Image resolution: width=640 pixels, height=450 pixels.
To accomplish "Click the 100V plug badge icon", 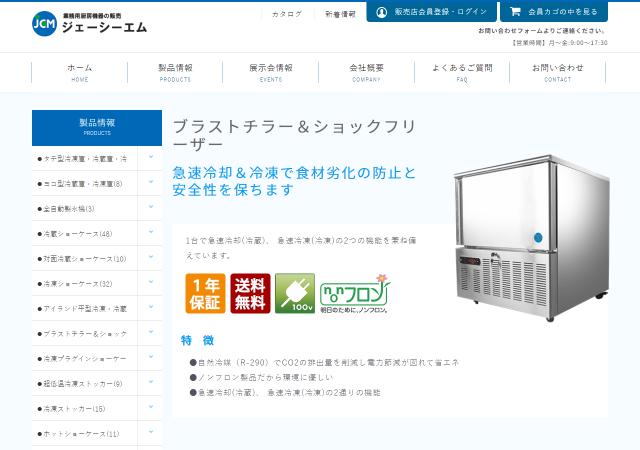I will pyautogui.click(x=295, y=294).
